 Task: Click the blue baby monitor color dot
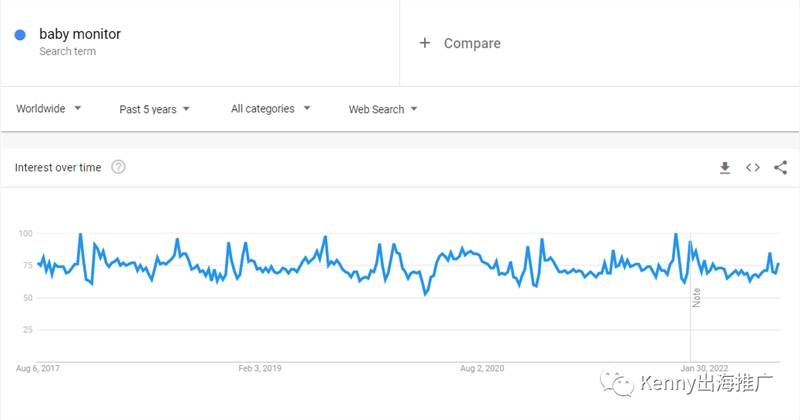pyautogui.click(x=20, y=35)
